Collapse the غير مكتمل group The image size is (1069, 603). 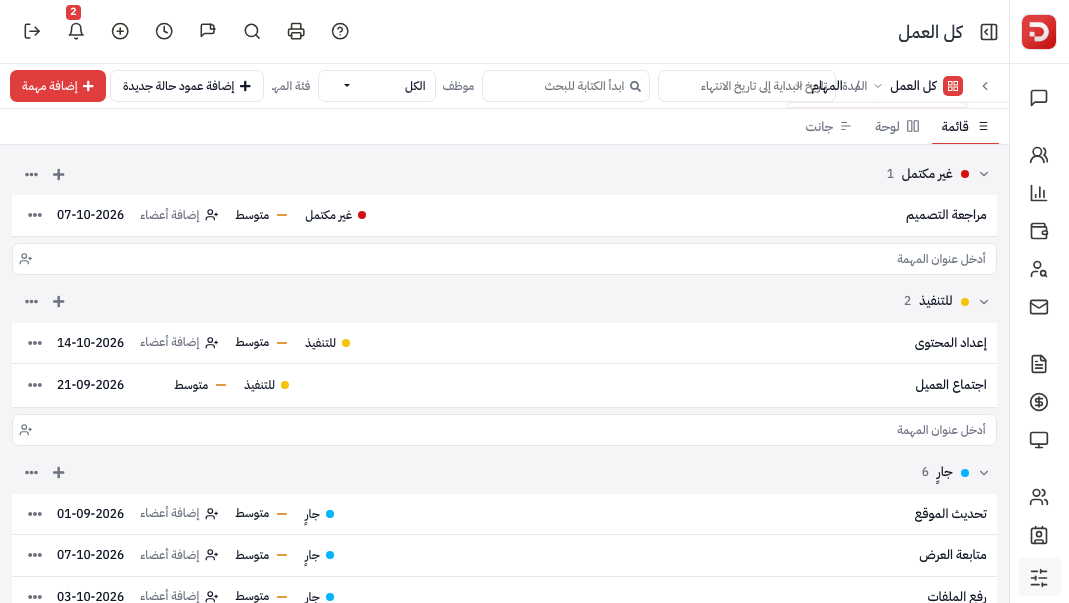pos(984,174)
